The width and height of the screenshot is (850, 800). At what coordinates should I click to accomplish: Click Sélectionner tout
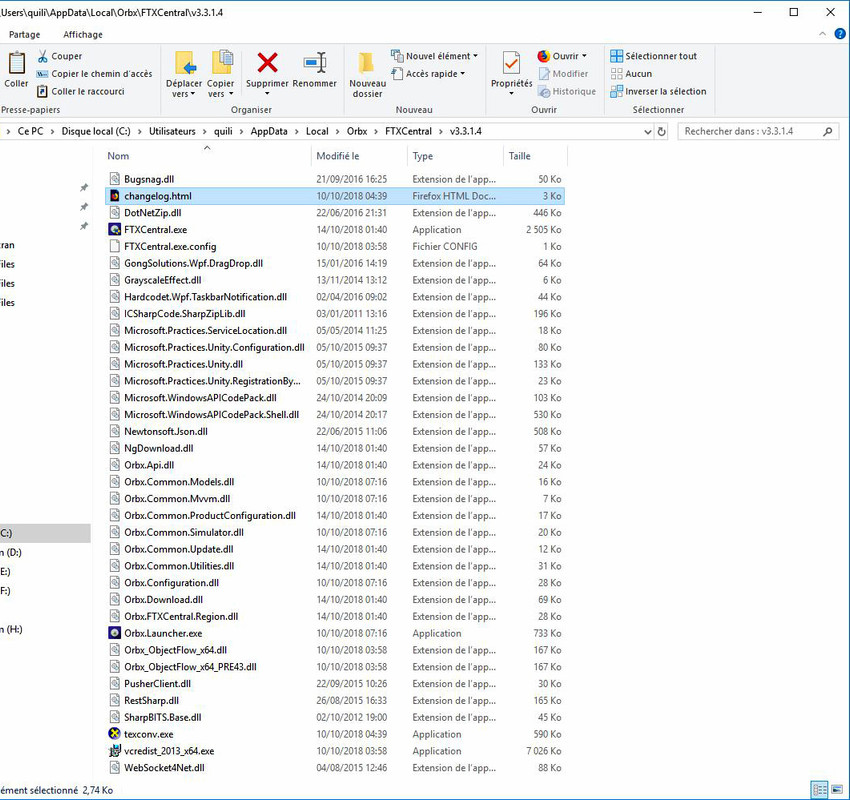[x=654, y=56]
